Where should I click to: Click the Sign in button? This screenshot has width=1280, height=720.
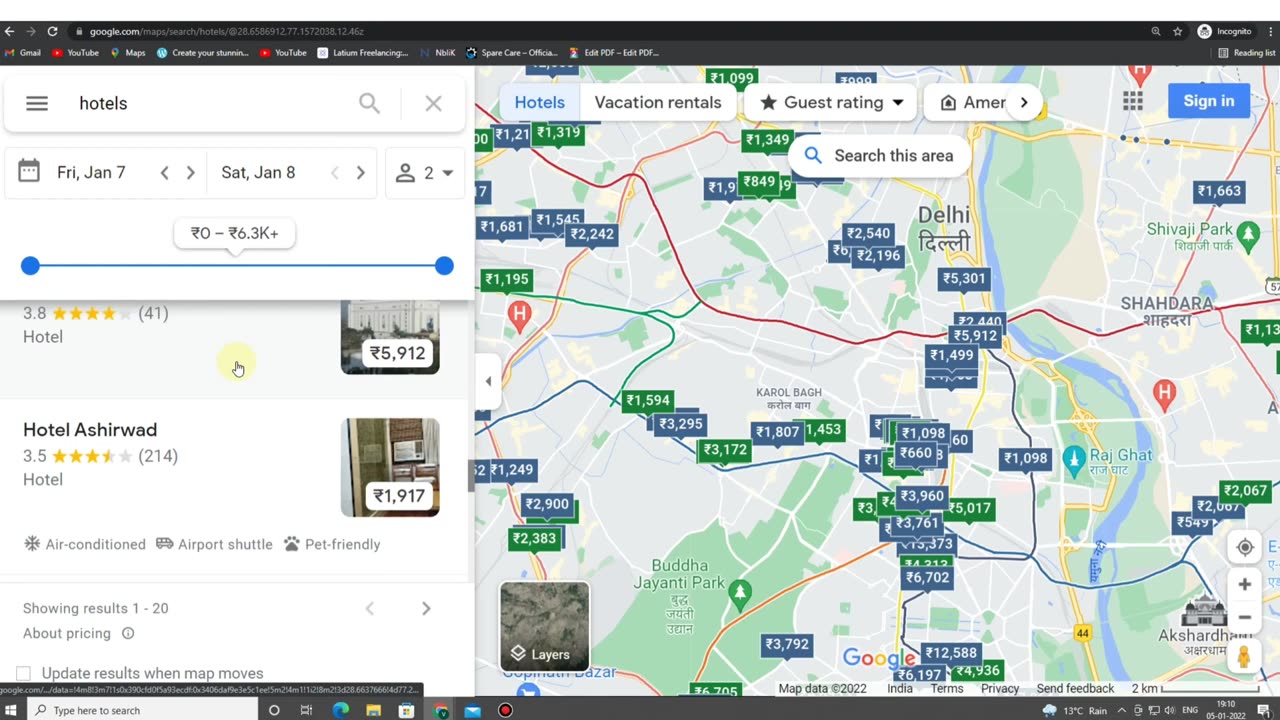pos(1209,100)
